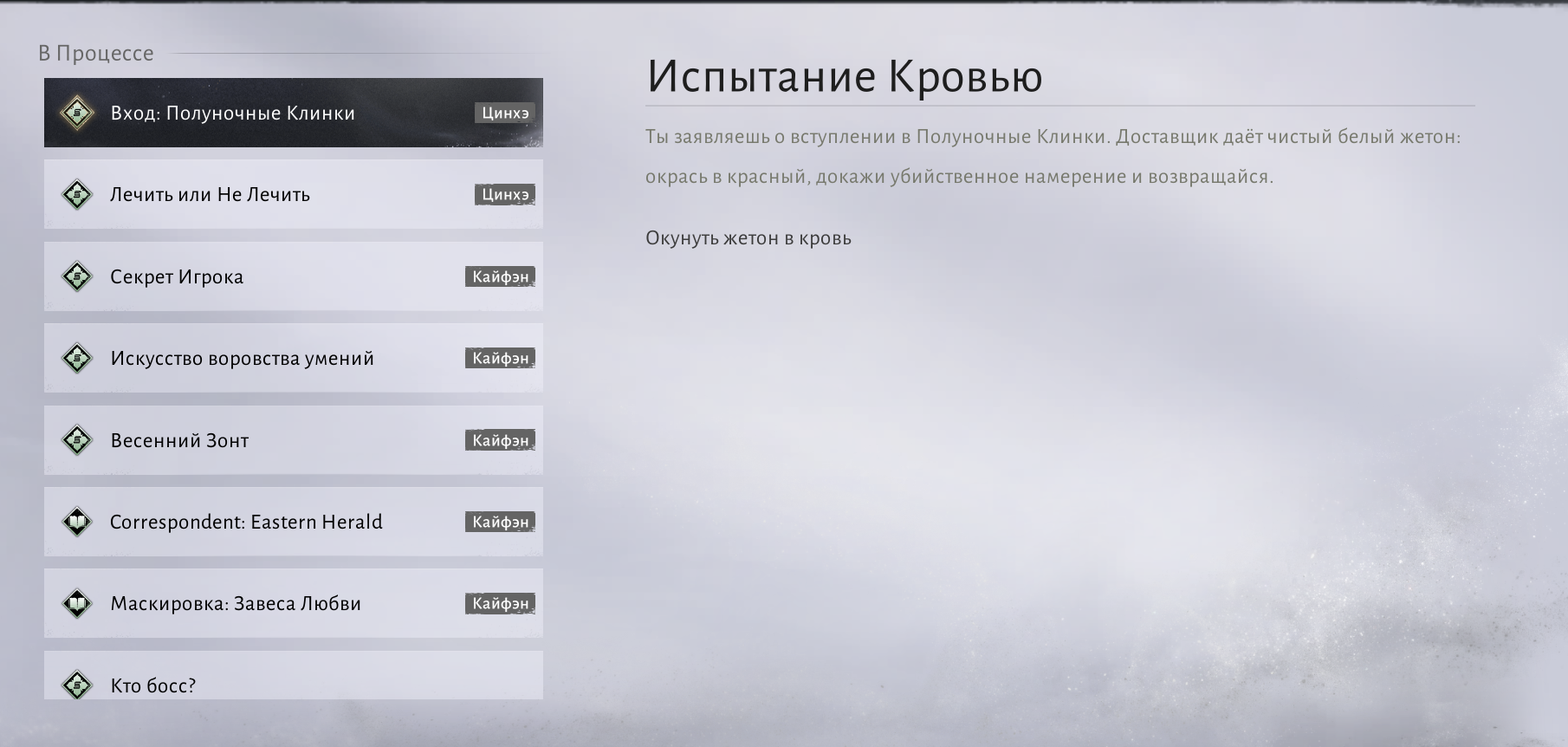Viewport: 1568px width, 747px height.
Task: Open the Кто босс? quest
Action: point(294,675)
